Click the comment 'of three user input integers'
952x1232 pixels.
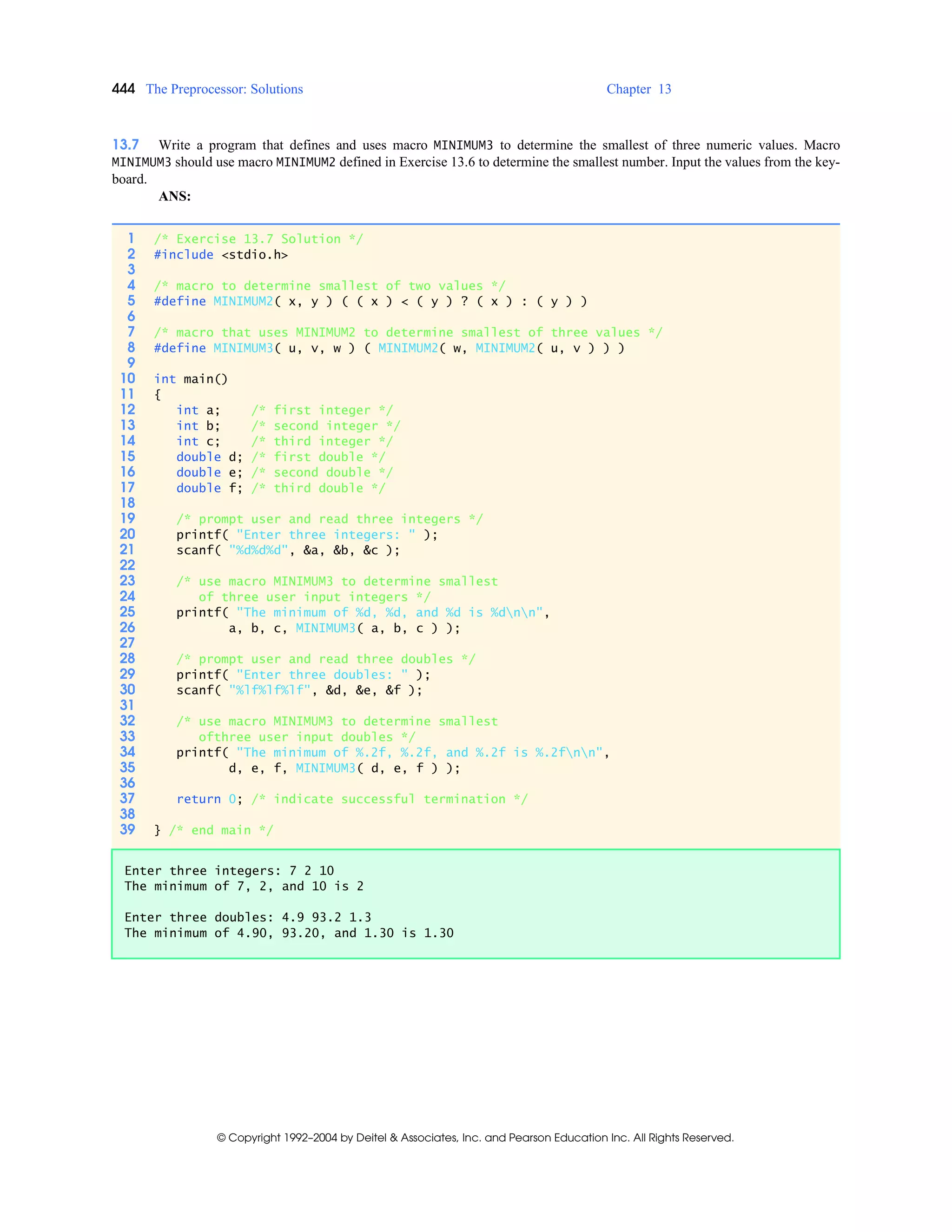click(x=315, y=597)
